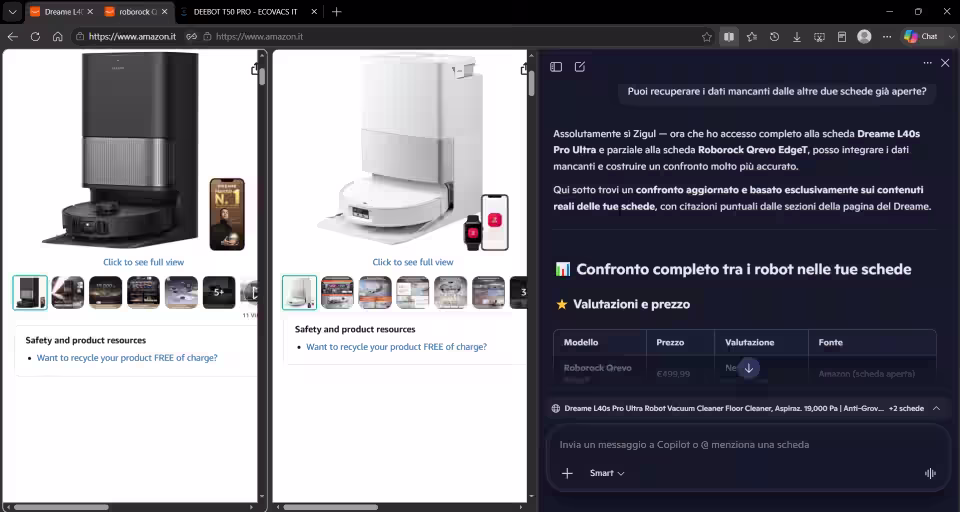Open the browser settings and more menu
Screen dimensions: 960x512
(887, 37)
